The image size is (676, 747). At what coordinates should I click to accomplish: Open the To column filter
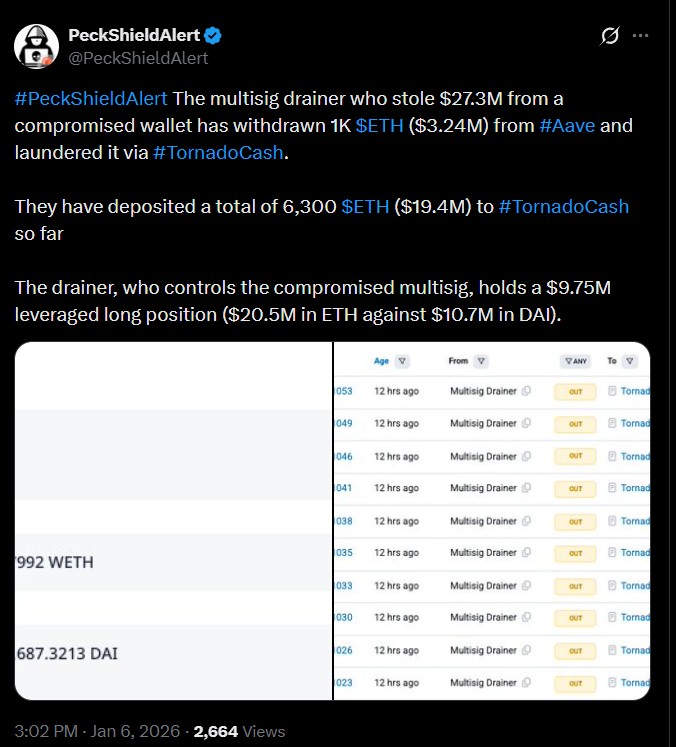click(x=628, y=361)
